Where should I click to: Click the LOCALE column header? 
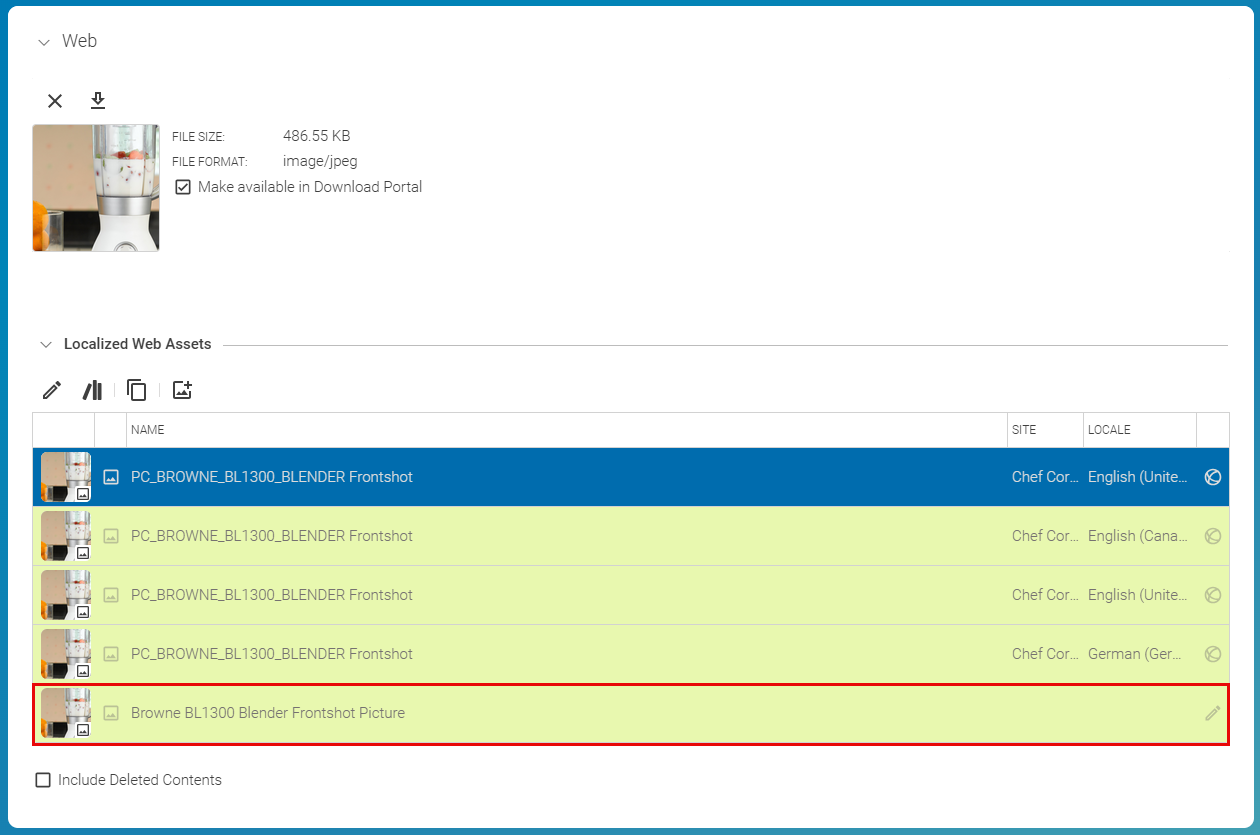tap(1109, 430)
